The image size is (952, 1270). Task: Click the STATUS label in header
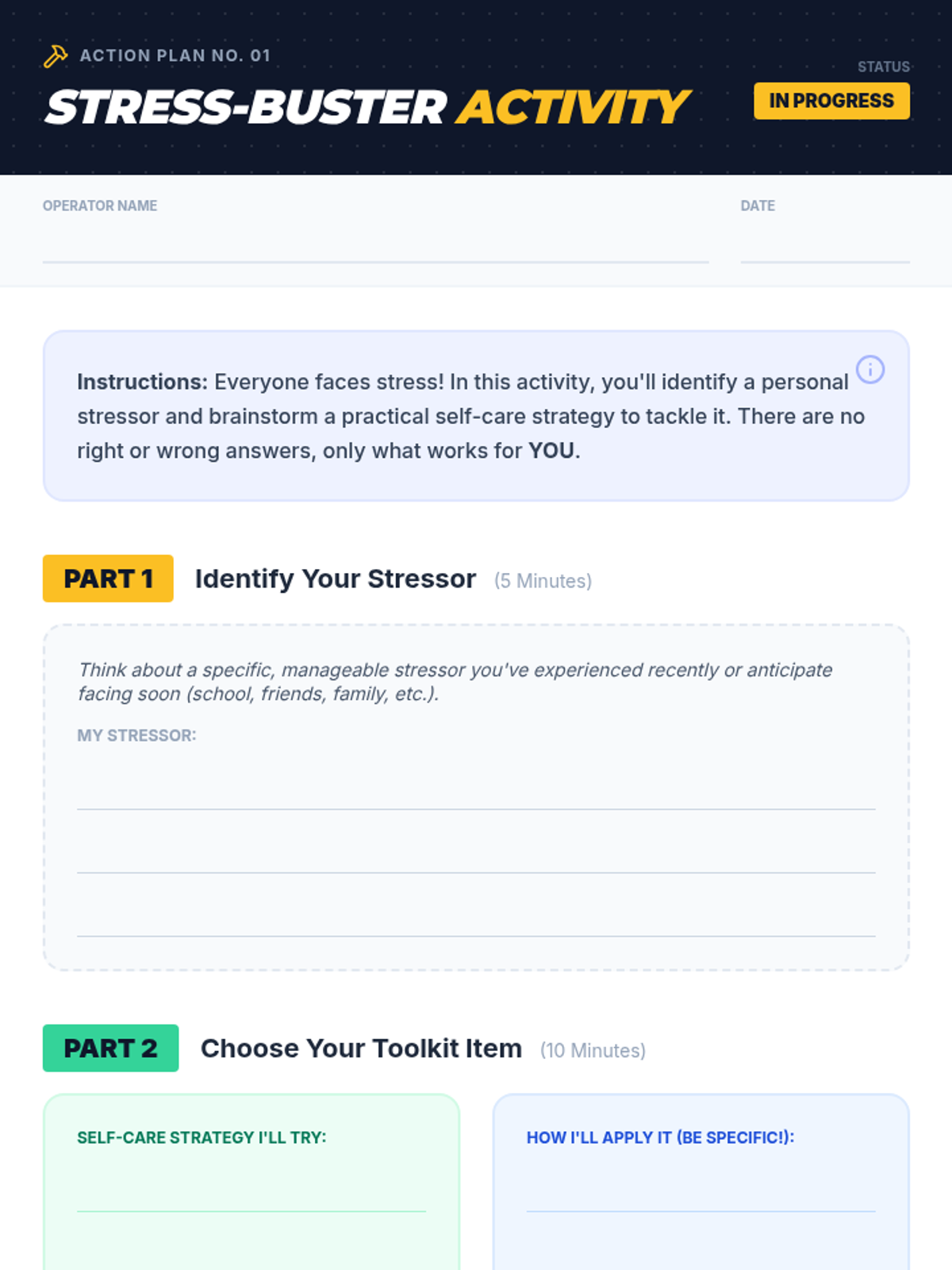pos(884,67)
